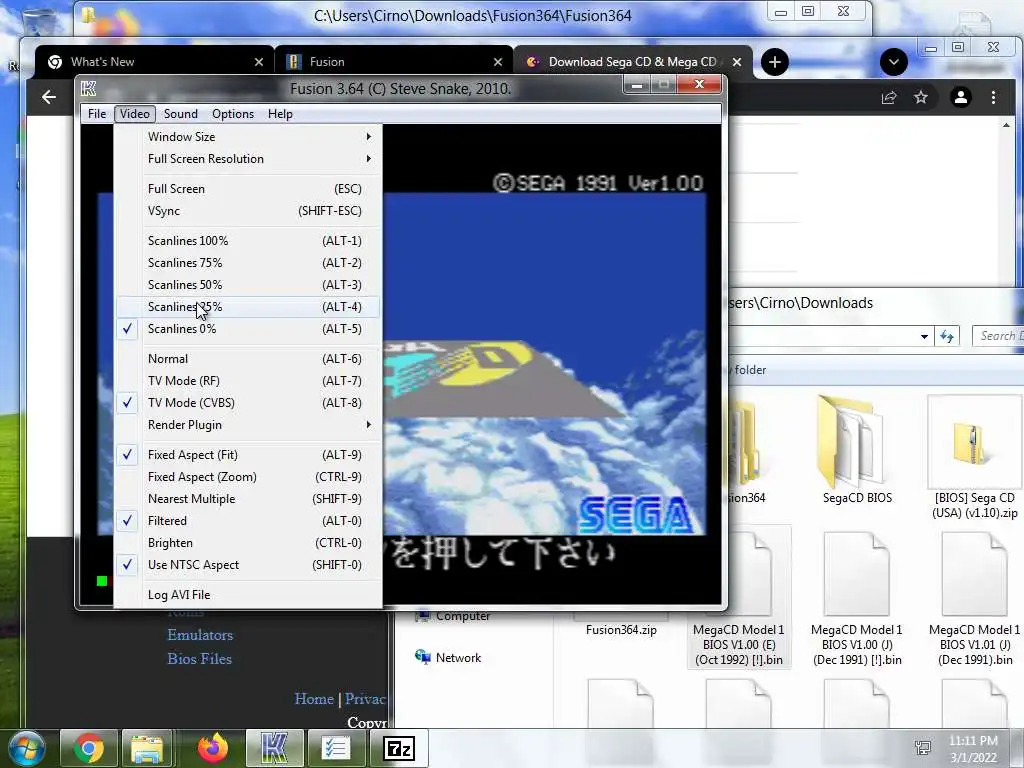
Task: Click the Explorer refresh button
Action: click(947, 336)
